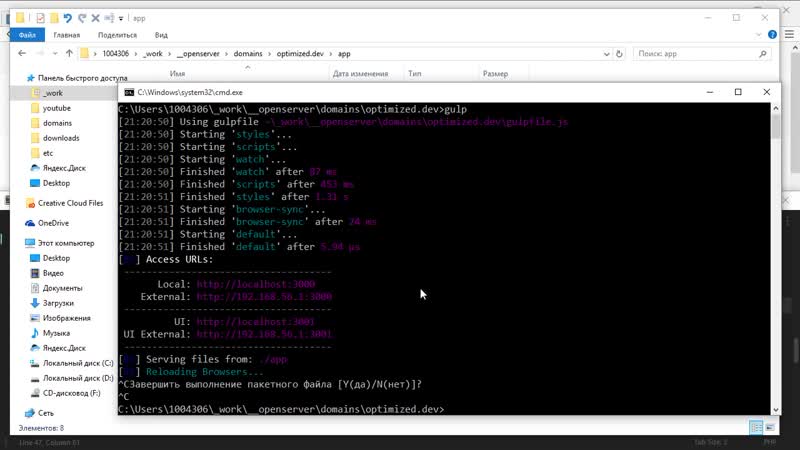Screen dimensions: 800x450
Task: Refresh the Explorer folder view
Action: [619, 54]
